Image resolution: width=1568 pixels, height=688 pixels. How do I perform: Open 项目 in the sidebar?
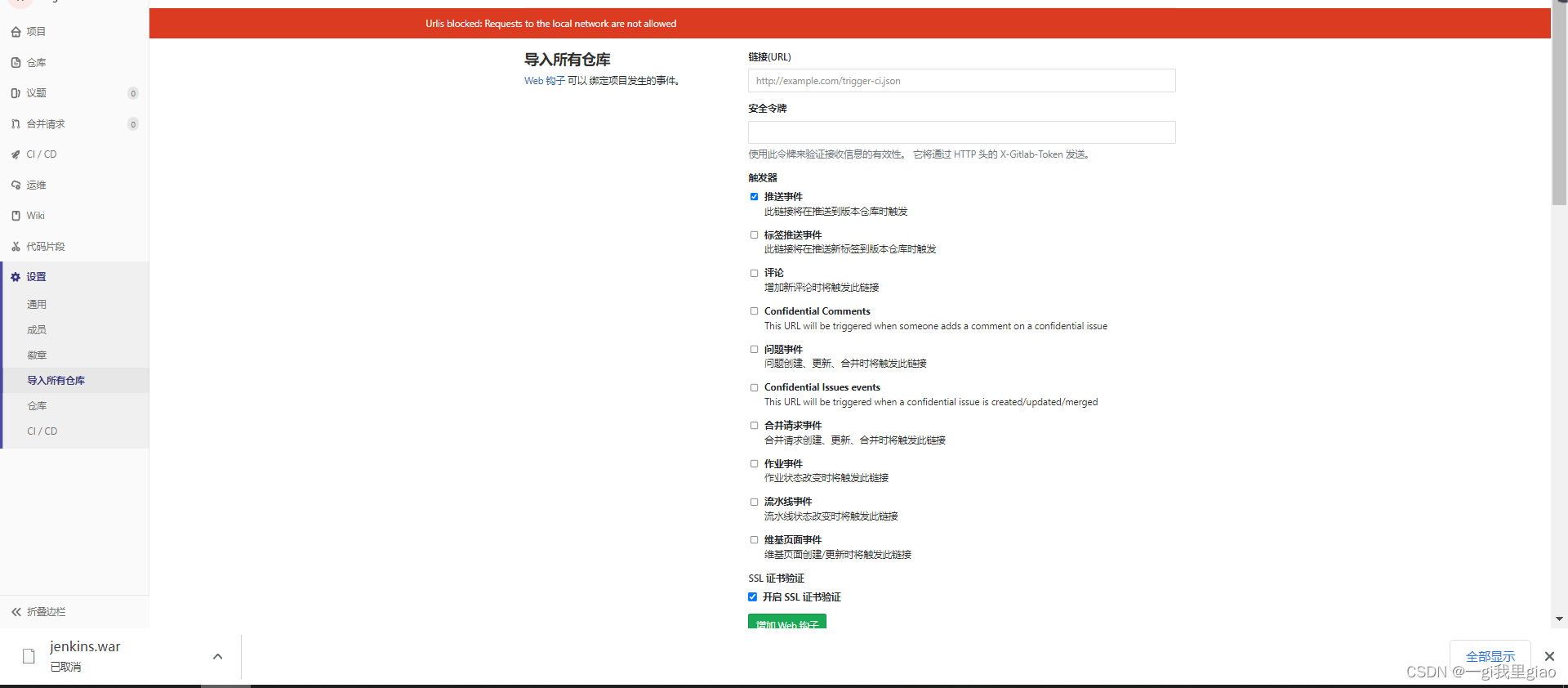36,32
